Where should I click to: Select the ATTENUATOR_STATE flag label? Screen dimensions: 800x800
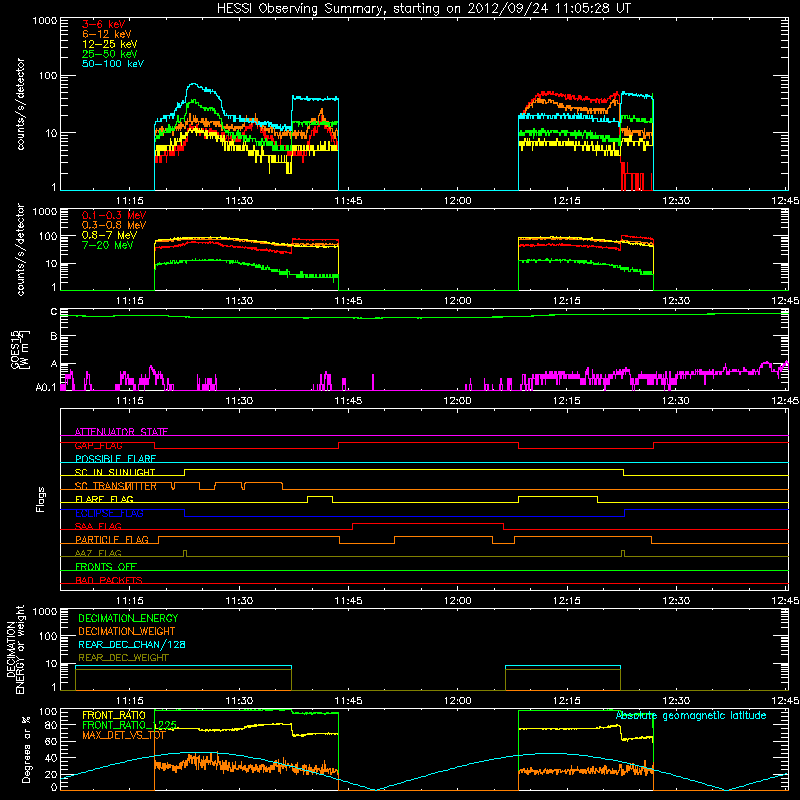pos(121,432)
